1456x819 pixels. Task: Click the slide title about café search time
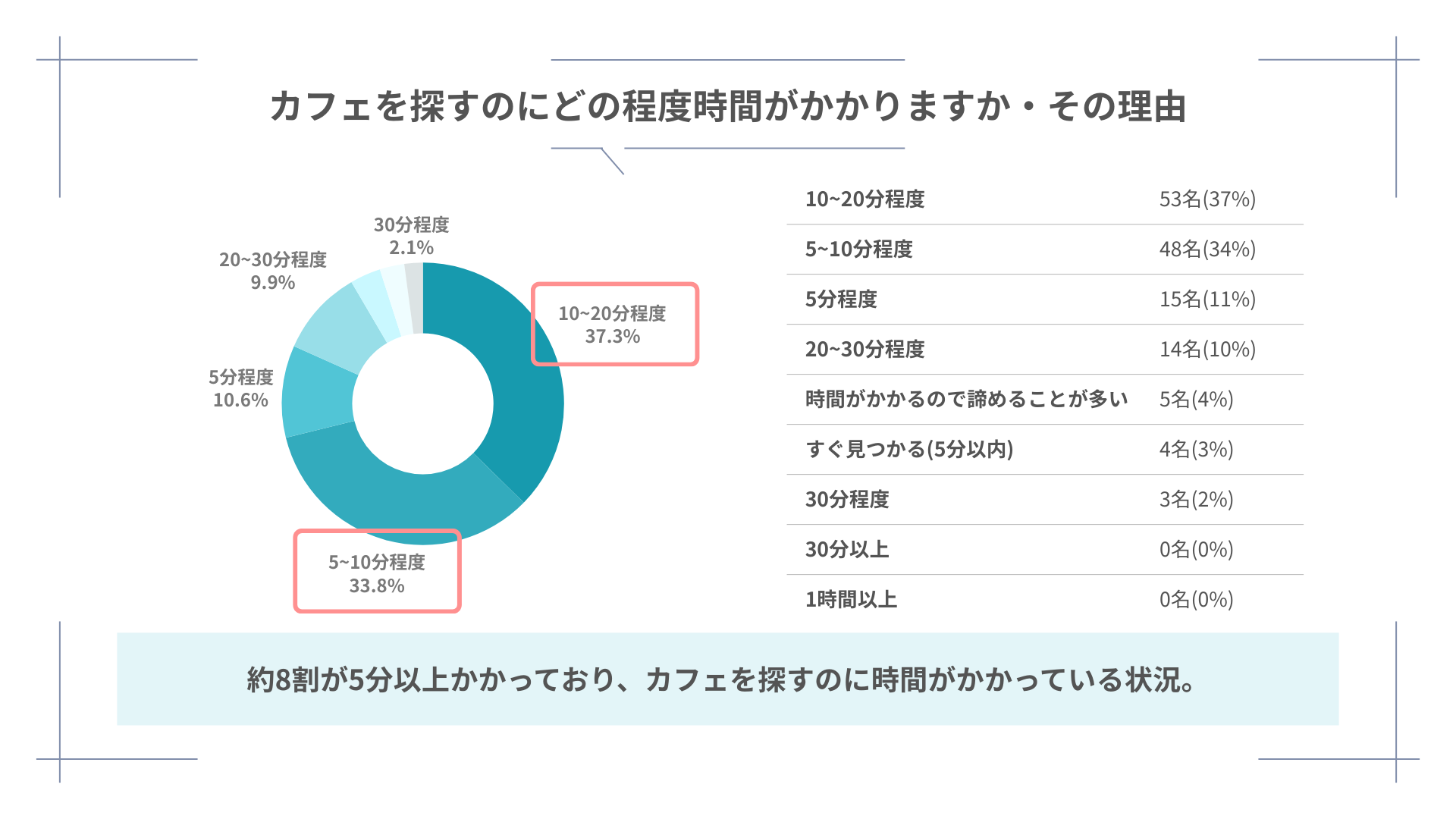(728, 106)
